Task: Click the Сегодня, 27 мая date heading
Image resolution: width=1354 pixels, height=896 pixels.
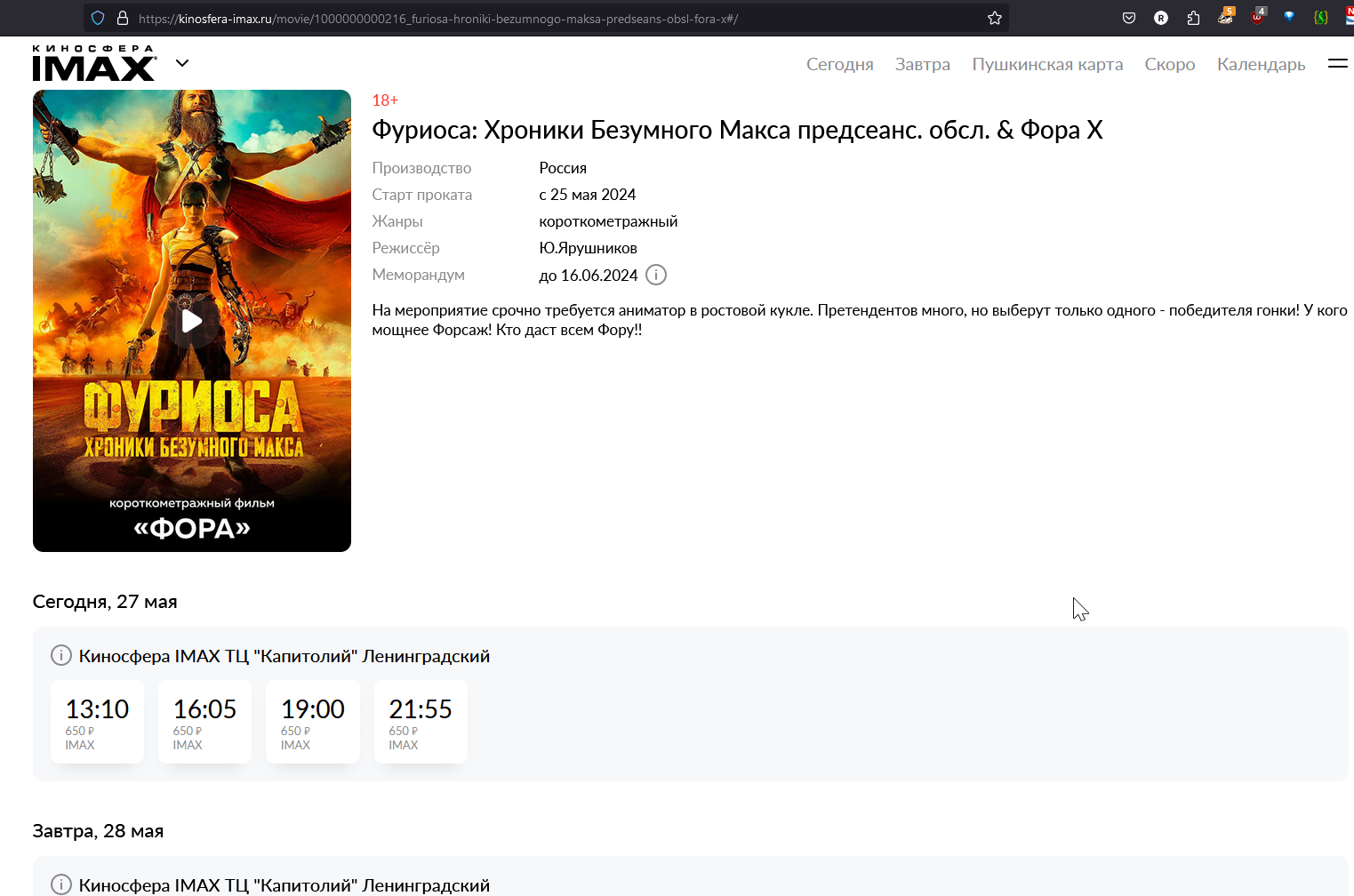Action: (x=105, y=602)
